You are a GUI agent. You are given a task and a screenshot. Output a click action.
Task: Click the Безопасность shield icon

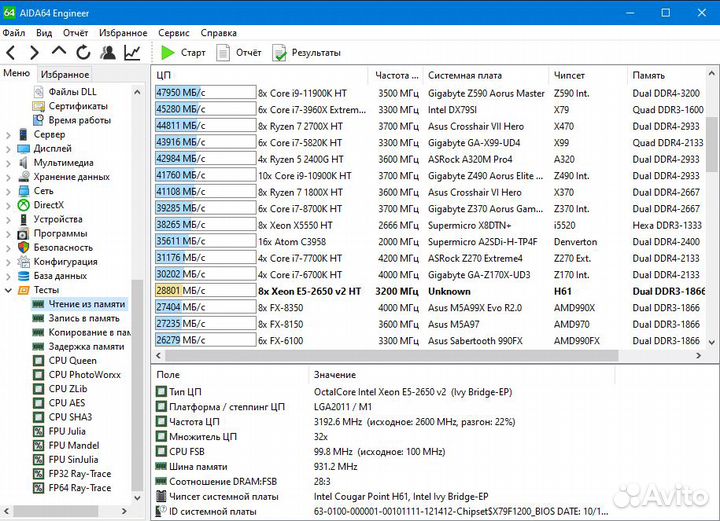(x=23, y=247)
